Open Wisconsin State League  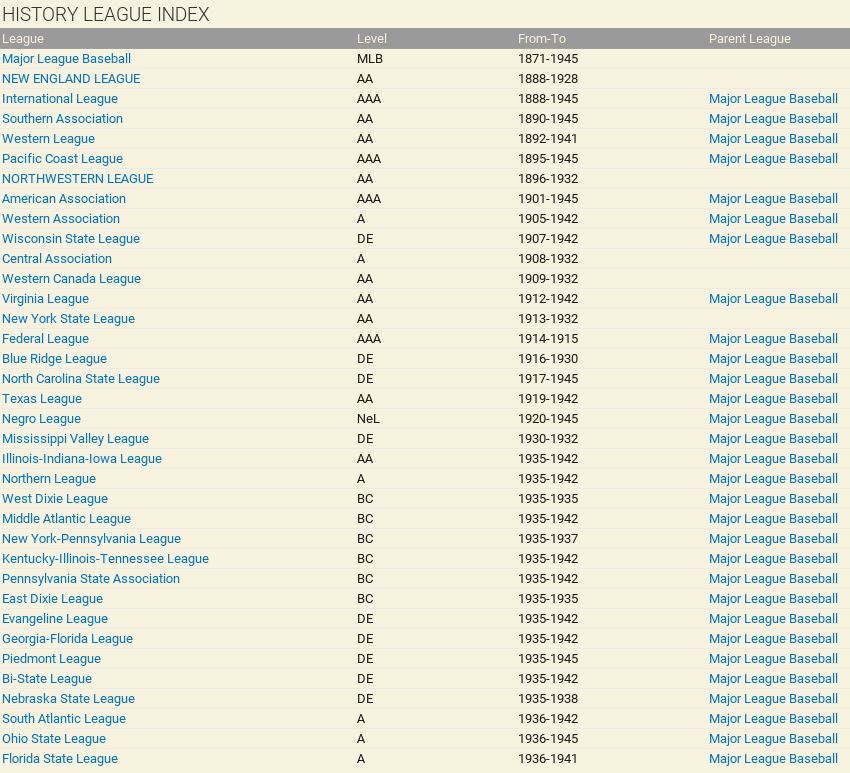(71, 239)
